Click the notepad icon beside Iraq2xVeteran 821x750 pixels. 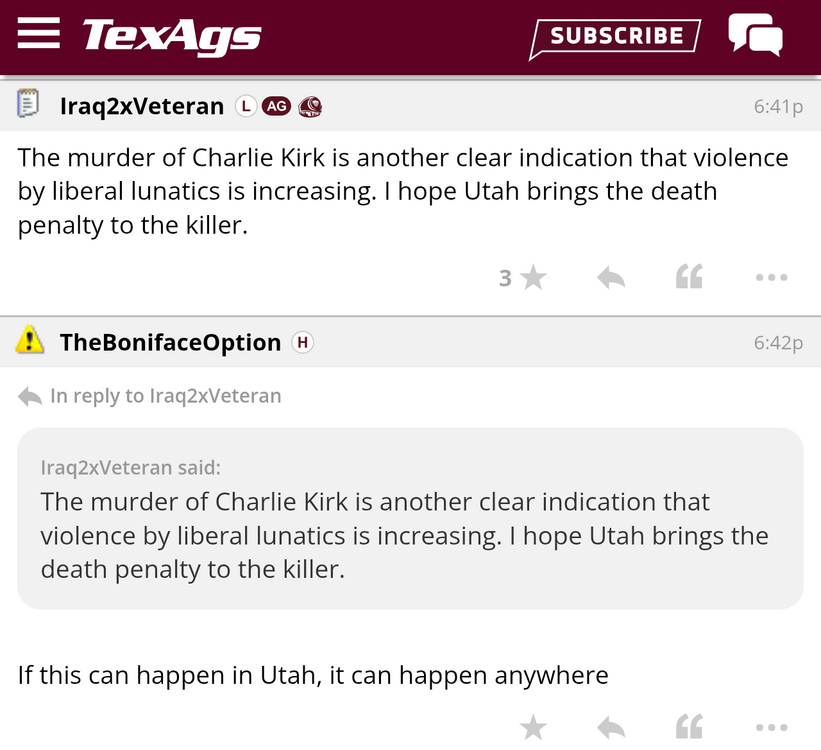pos(29,105)
